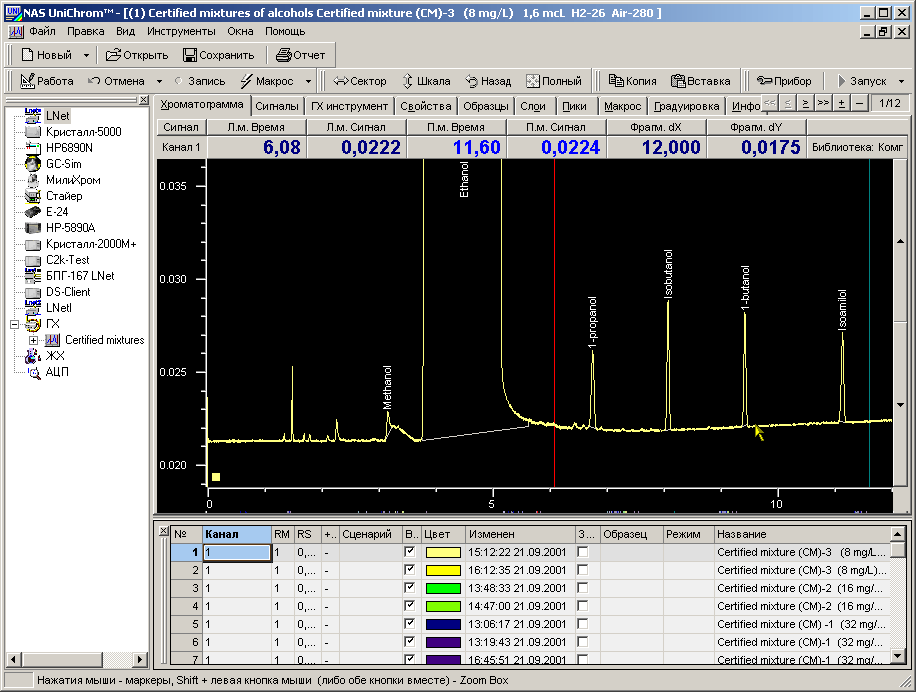Expand the Certified mixtures tree node
The image size is (916, 692).
[x=33, y=340]
